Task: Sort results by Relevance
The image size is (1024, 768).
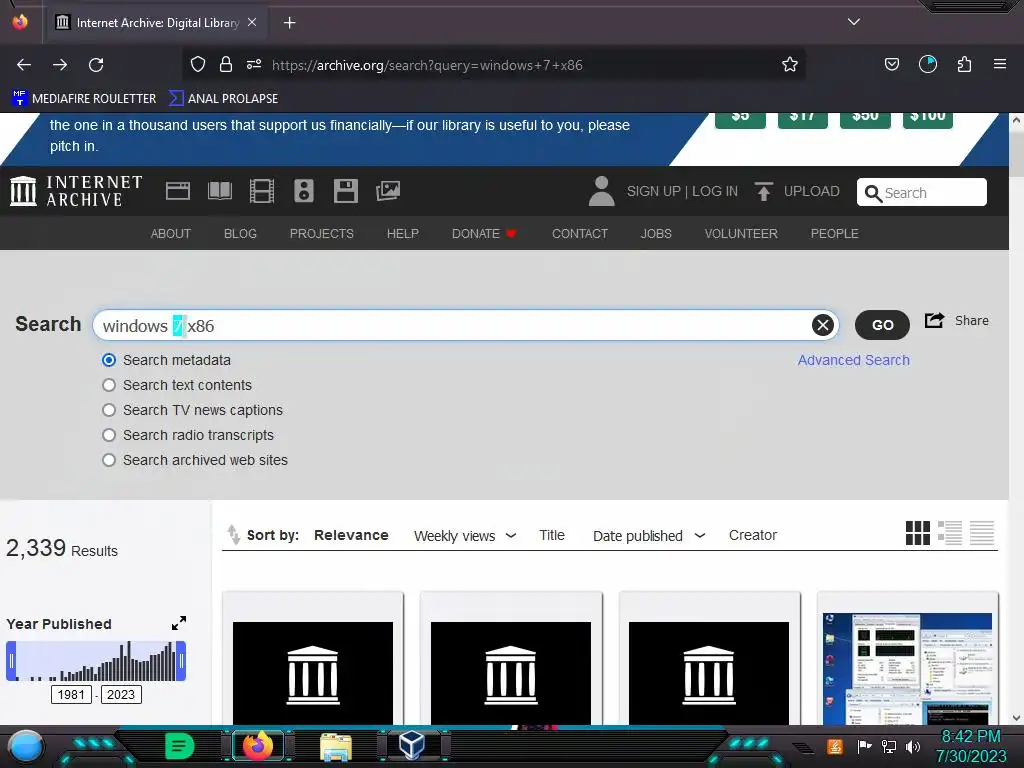Action: pos(351,535)
